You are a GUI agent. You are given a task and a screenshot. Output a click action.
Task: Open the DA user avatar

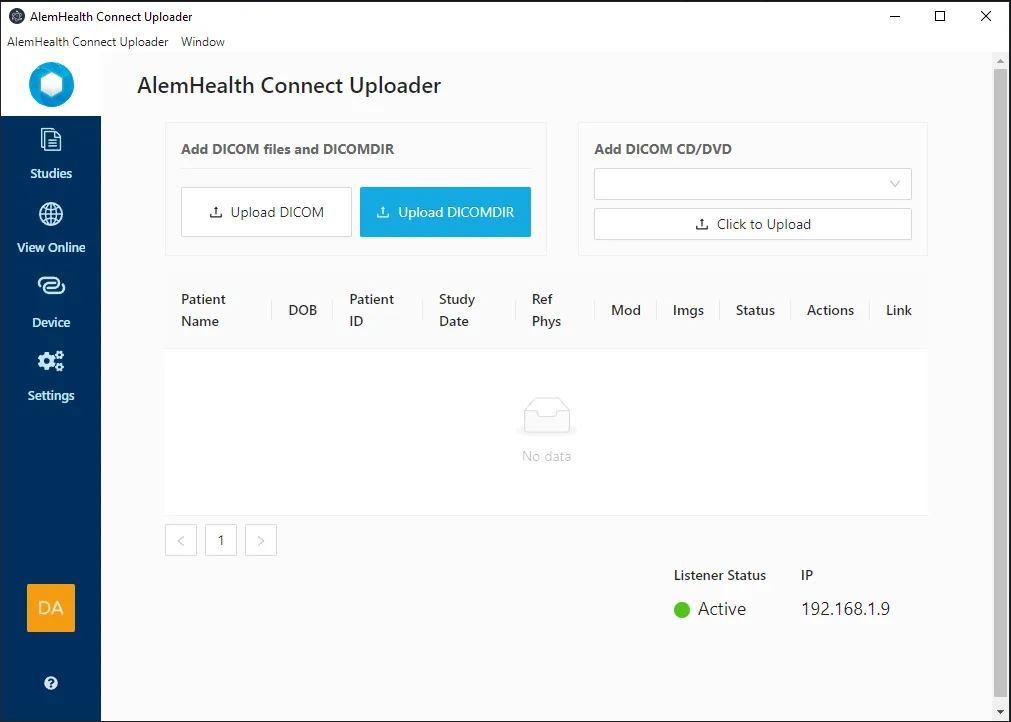point(51,608)
